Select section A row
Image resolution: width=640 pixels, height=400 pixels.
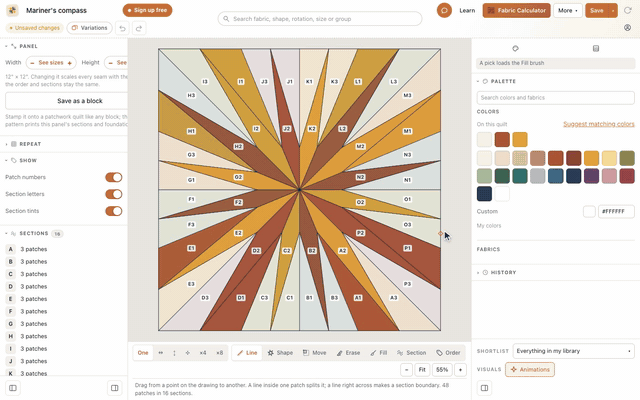(x=64, y=249)
